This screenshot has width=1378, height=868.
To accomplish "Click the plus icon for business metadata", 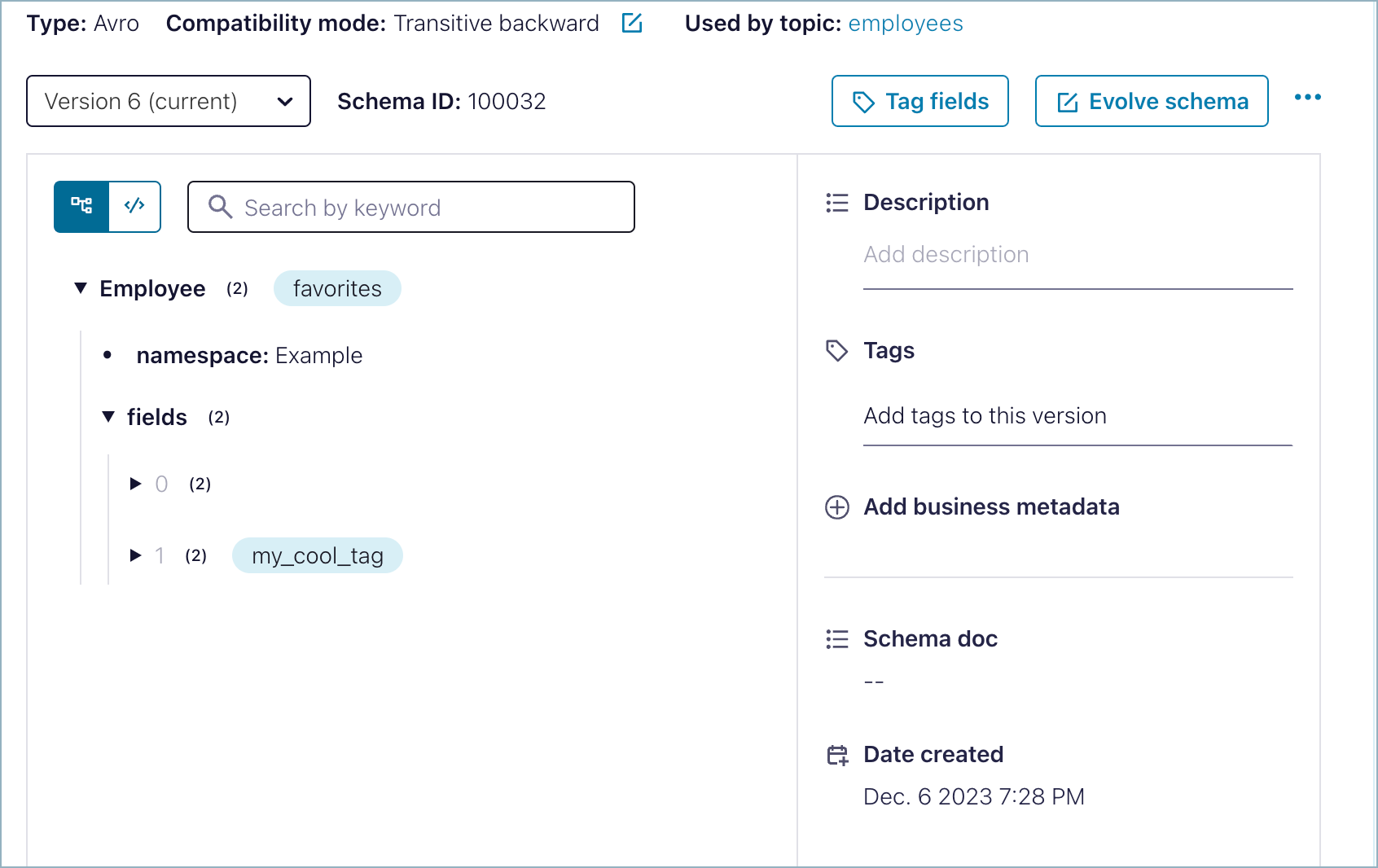I will click(x=837, y=507).
